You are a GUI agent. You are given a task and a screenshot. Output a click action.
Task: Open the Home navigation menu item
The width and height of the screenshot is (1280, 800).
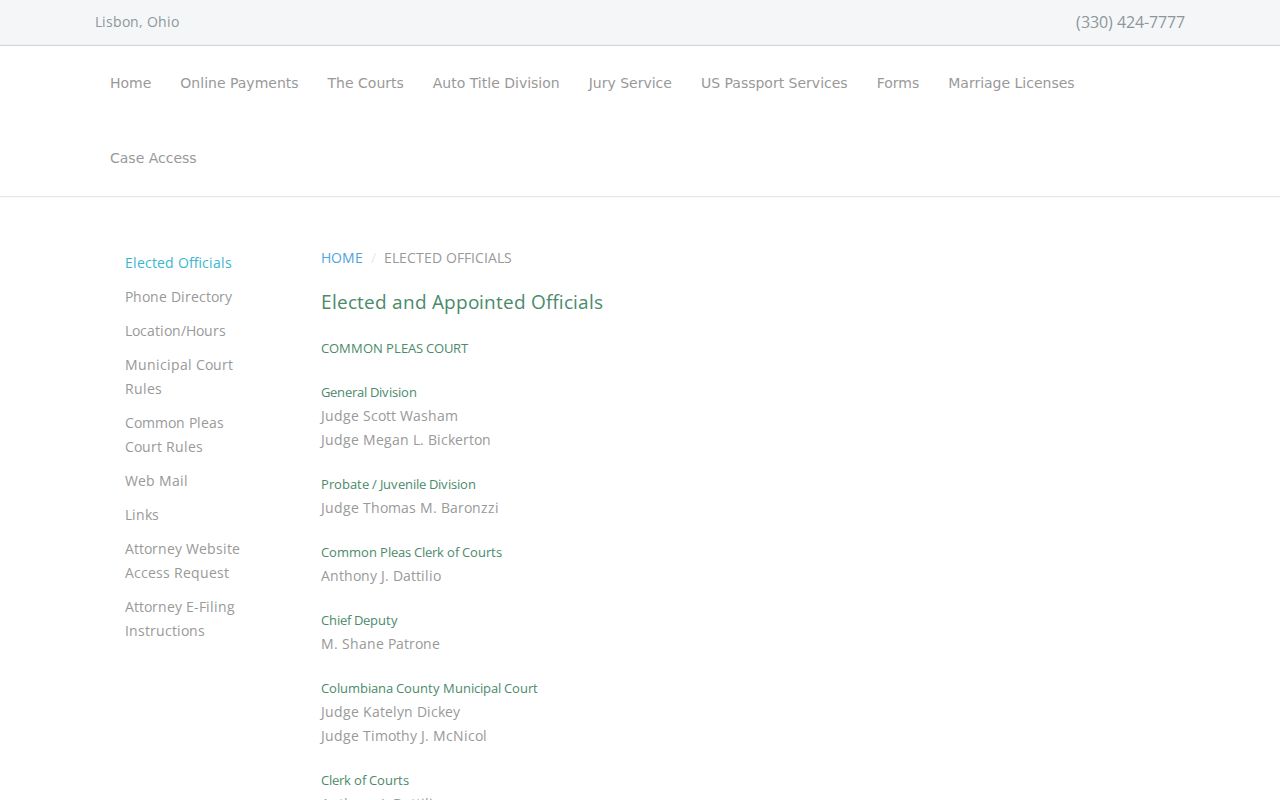[130, 83]
